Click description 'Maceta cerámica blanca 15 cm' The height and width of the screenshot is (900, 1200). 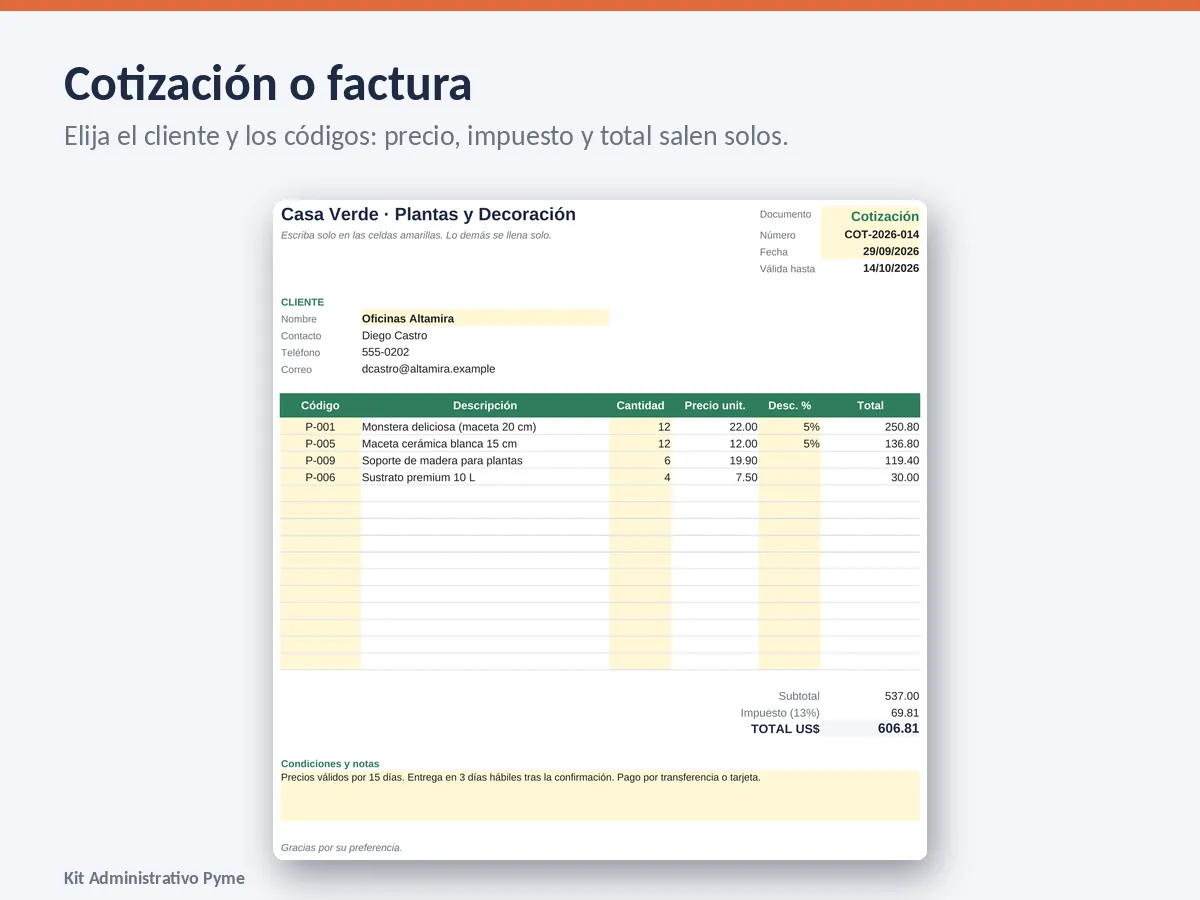439,444
